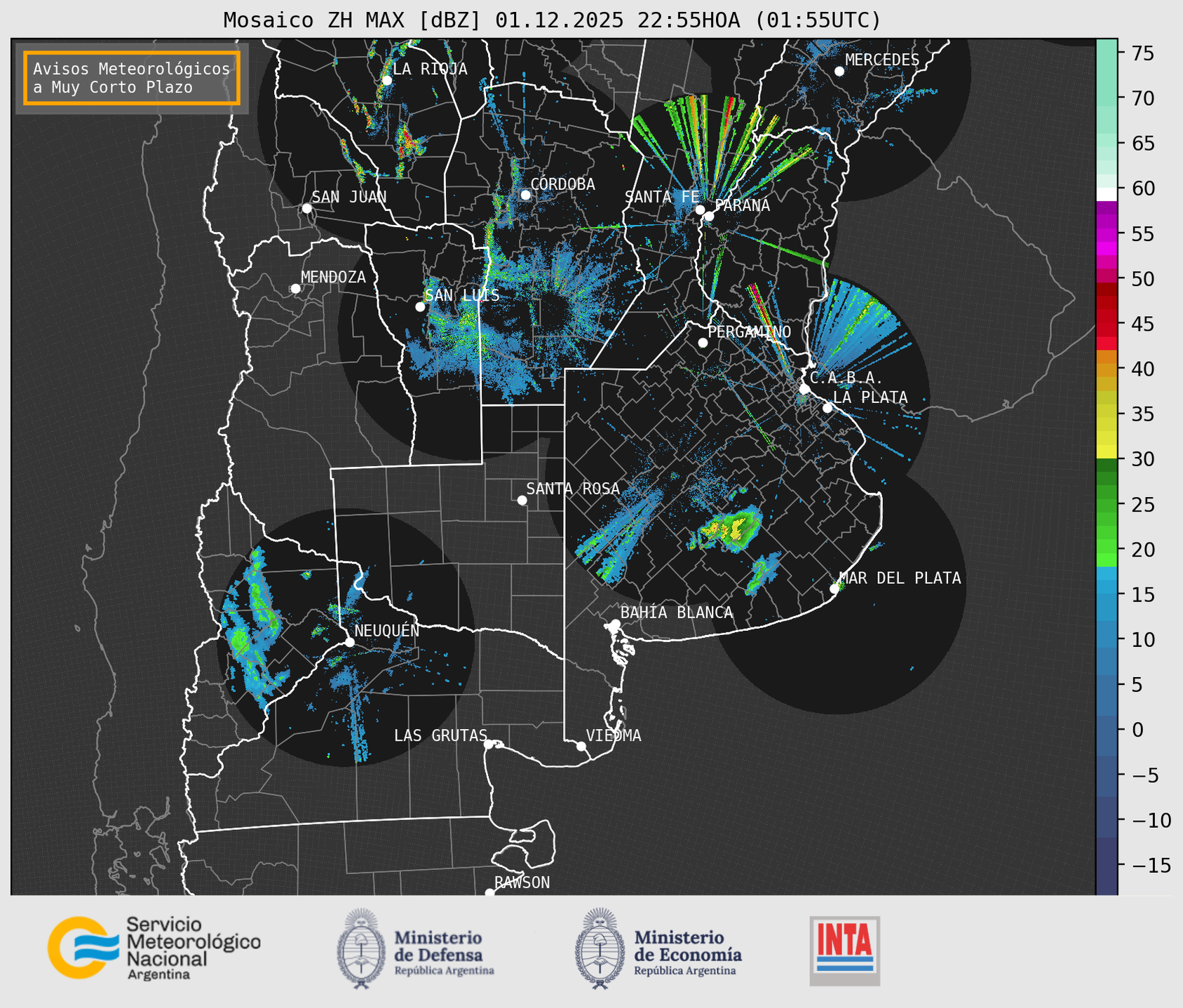The height and width of the screenshot is (1008, 1183).
Task: Click the LA PLATA label
Action: click(870, 397)
